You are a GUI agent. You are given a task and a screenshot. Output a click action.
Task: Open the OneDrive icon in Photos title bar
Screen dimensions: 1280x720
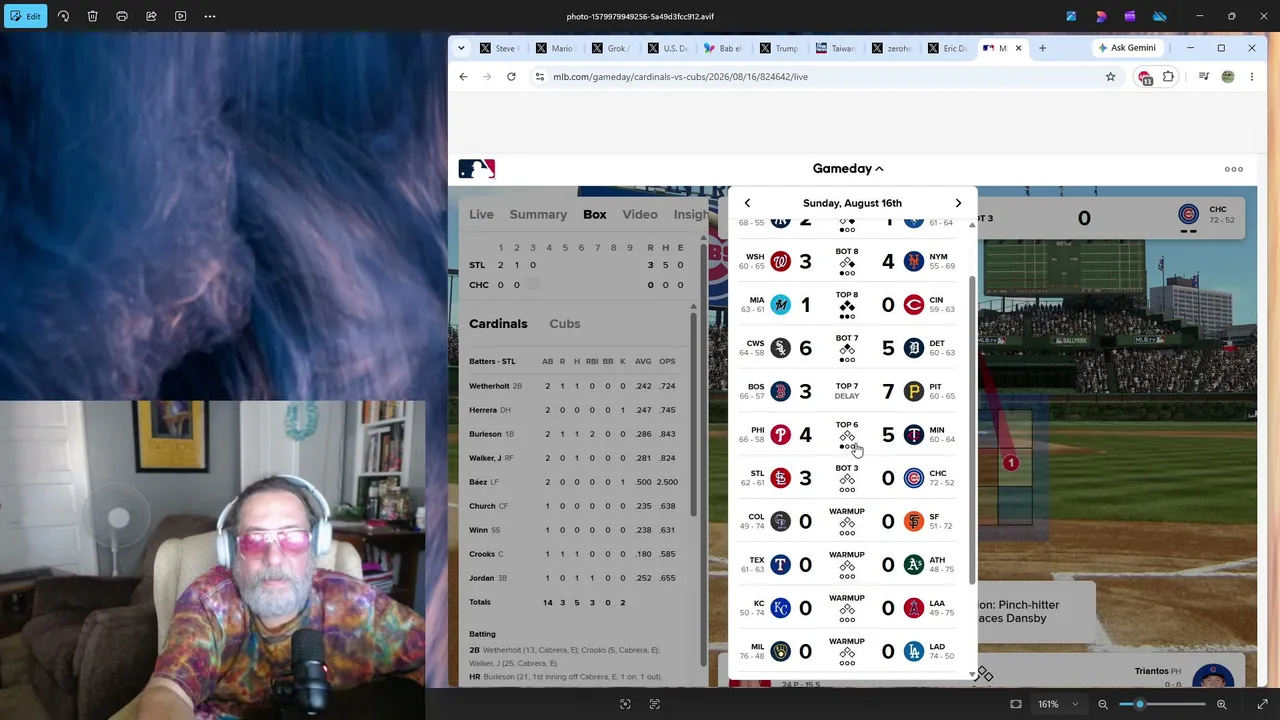pos(1160,16)
